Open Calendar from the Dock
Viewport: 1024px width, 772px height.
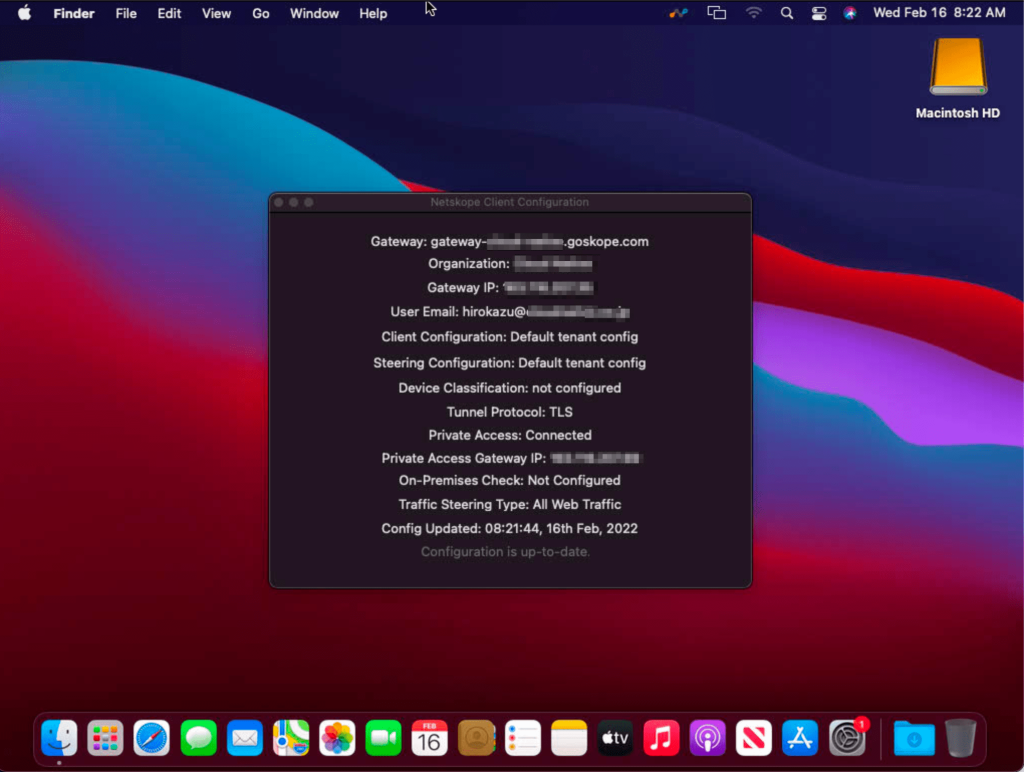pyautogui.click(x=430, y=738)
